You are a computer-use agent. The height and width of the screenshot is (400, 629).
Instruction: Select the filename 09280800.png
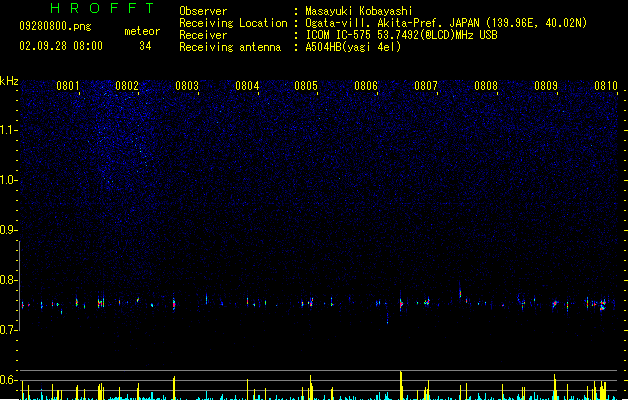point(55,26)
